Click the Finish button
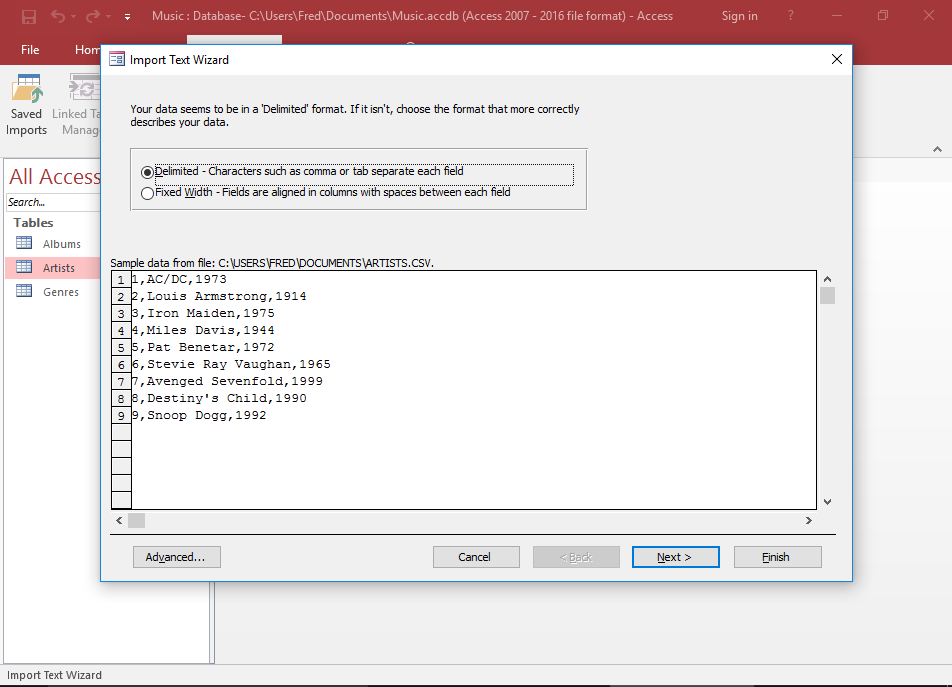This screenshot has height=687, width=952. click(x=777, y=557)
